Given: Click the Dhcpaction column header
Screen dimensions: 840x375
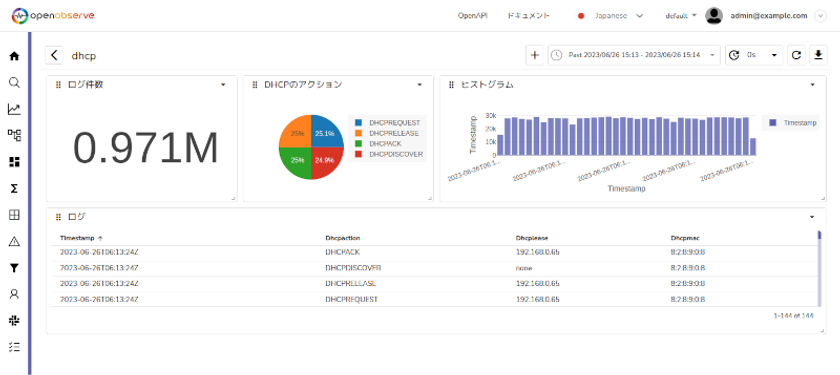Looking at the screenshot, I should tap(342, 238).
